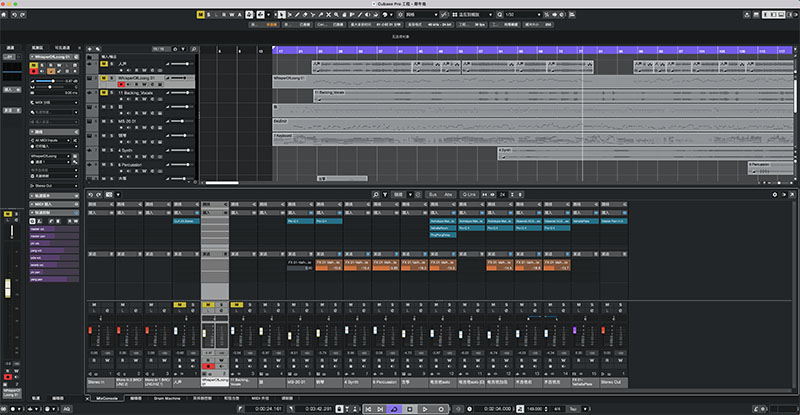Select the Zoom magnifier tool
The height and width of the screenshot is (415, 800).
point(336,15)
